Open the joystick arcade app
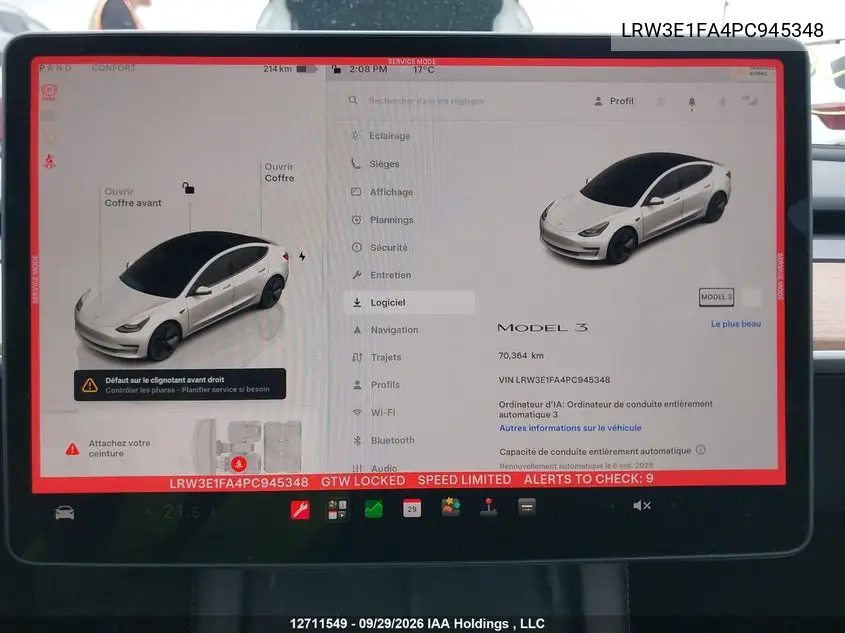This screenshot has width=845, height=633. (489, 507)
